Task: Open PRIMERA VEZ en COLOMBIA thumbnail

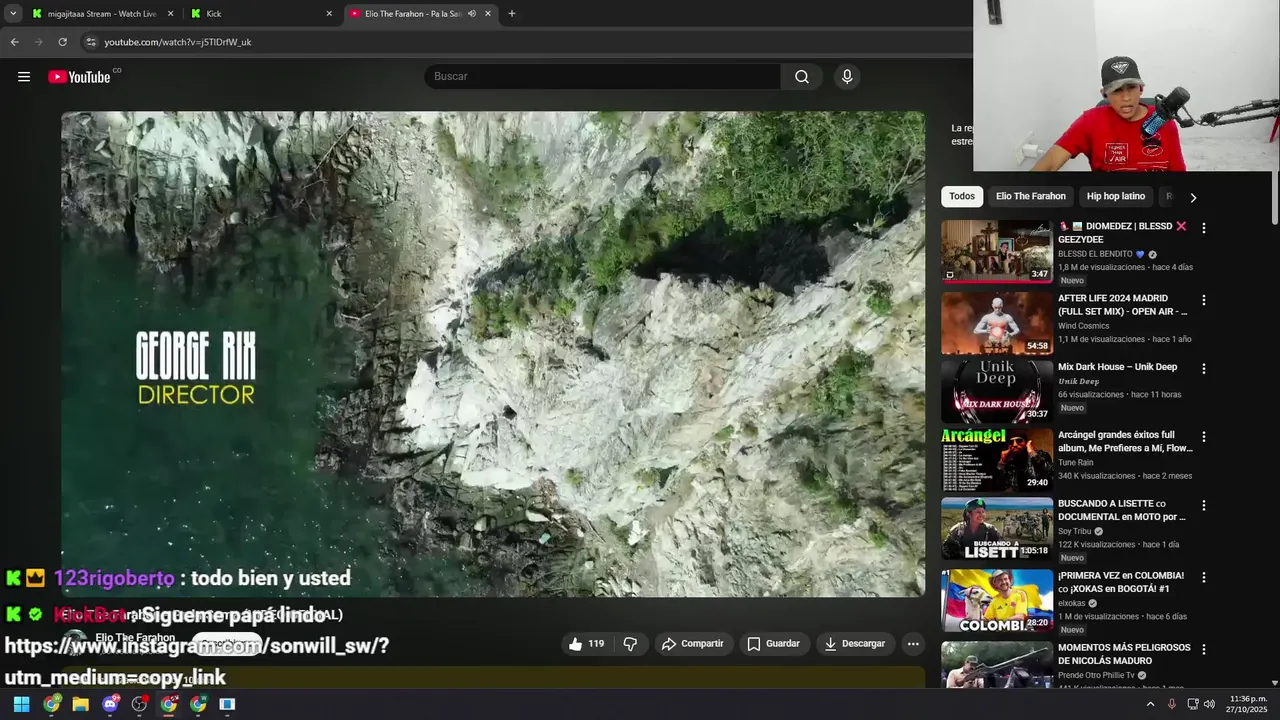Action: 997,601
